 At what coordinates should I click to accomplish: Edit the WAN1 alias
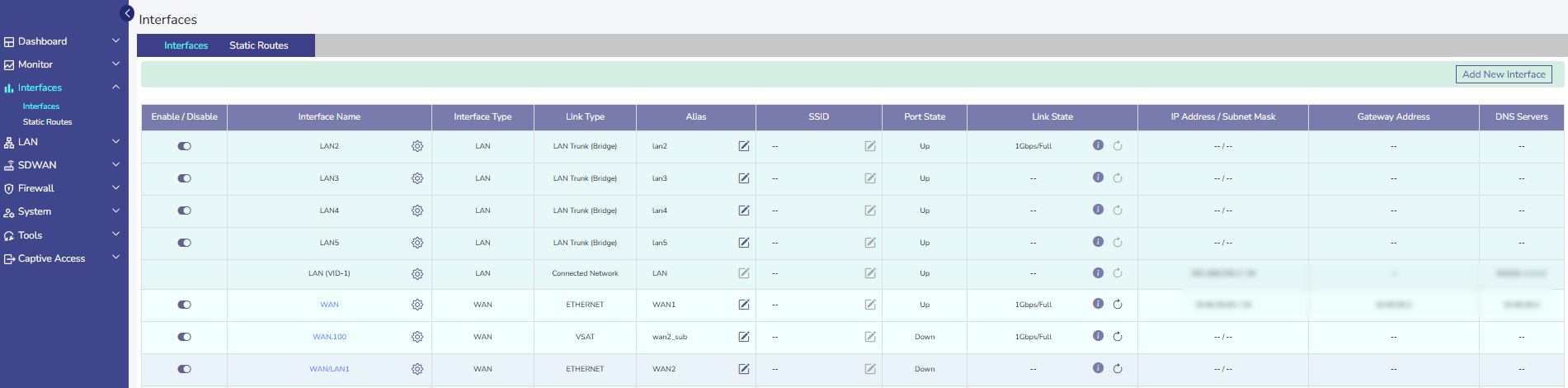point(744,305)
